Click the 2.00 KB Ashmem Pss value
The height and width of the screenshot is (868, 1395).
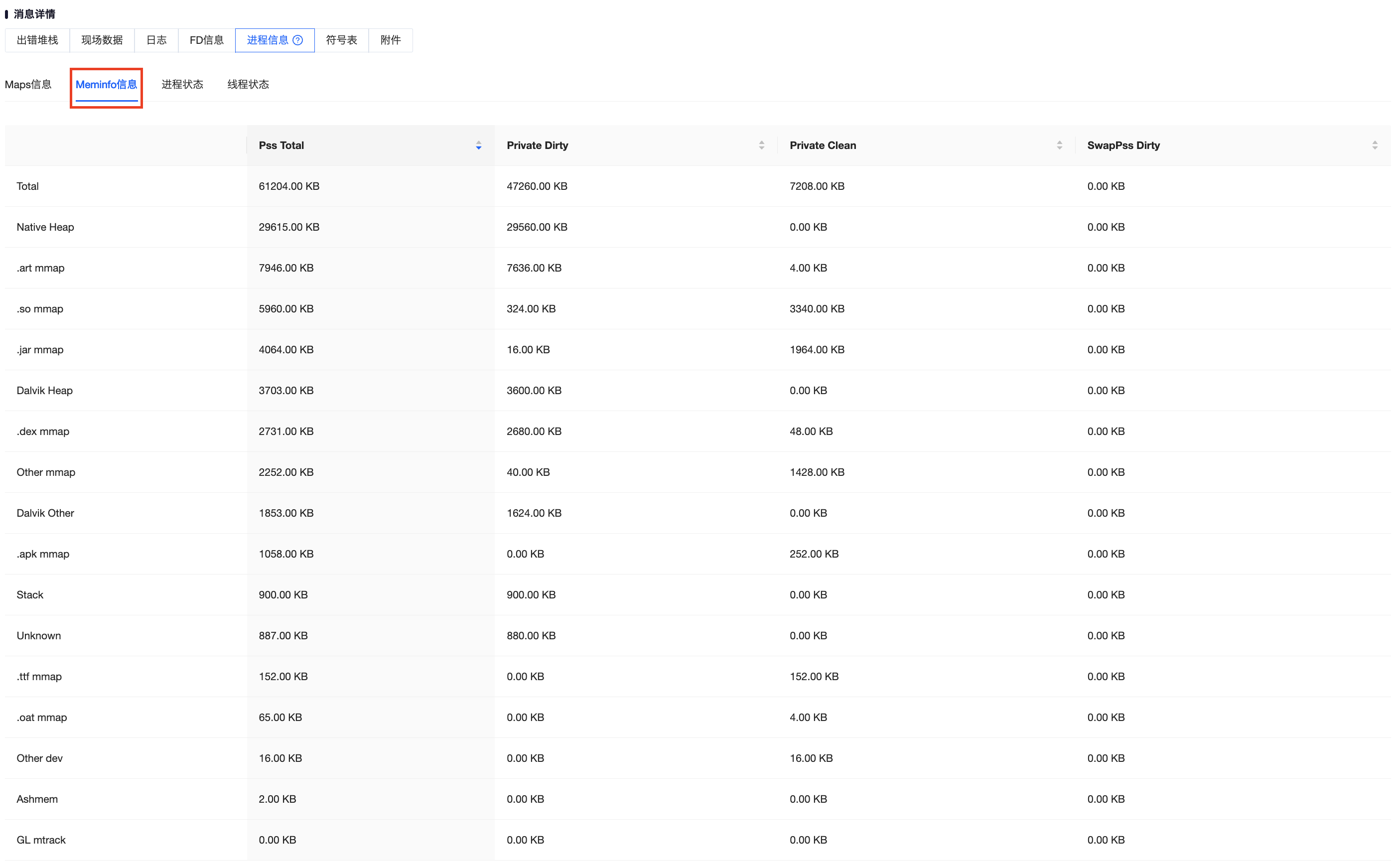tap(278, 799)
